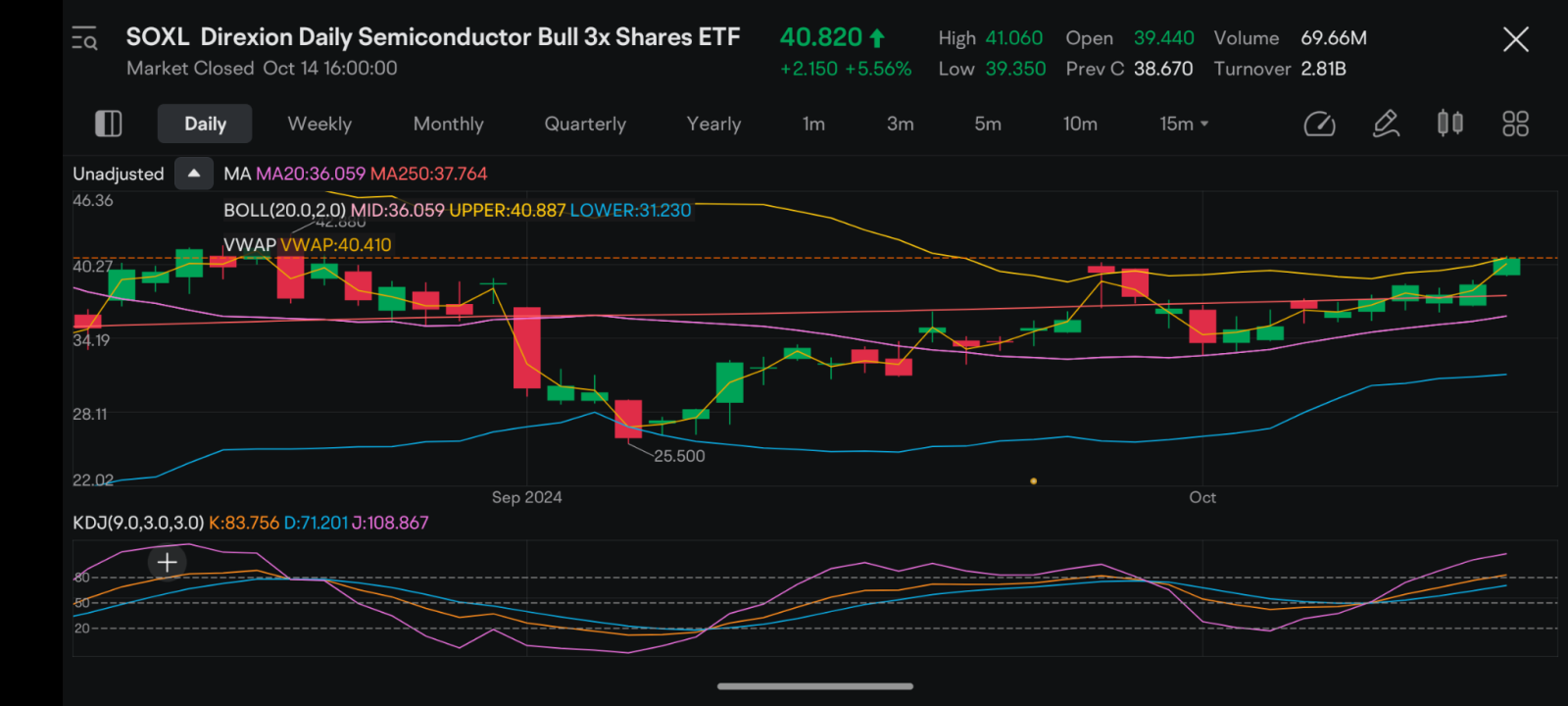Select the 1m interval

pos(813,124)
